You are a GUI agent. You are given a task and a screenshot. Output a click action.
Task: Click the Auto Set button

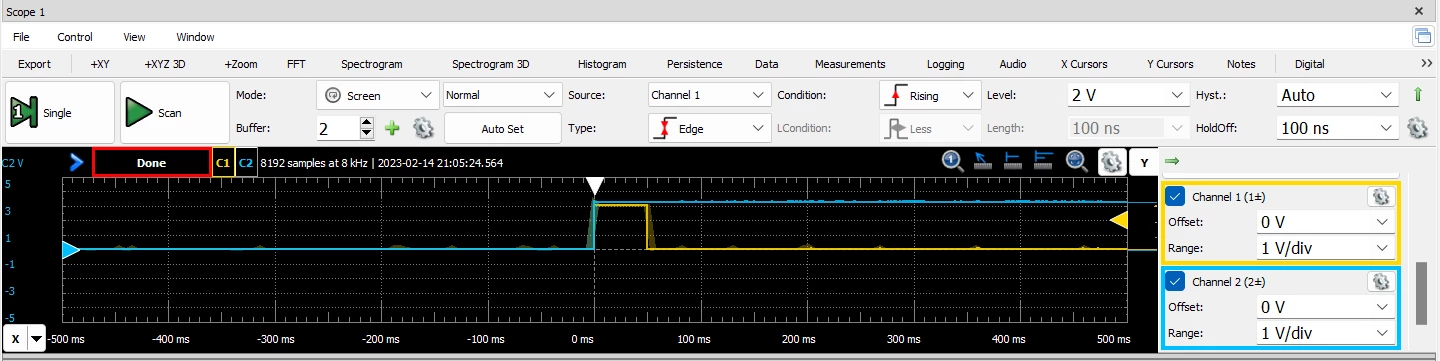point(502,129)
